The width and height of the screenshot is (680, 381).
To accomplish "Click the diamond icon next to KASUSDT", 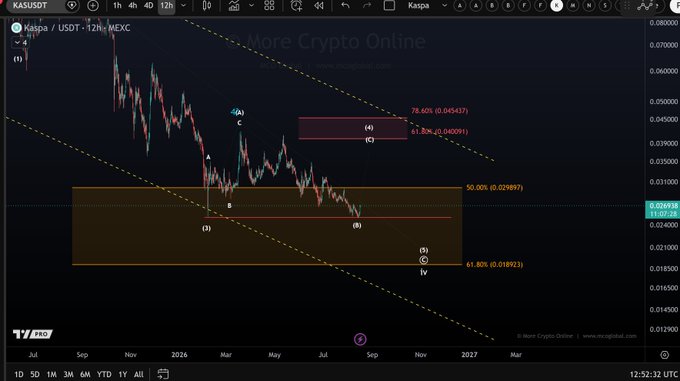I will [x=72, y=6].
